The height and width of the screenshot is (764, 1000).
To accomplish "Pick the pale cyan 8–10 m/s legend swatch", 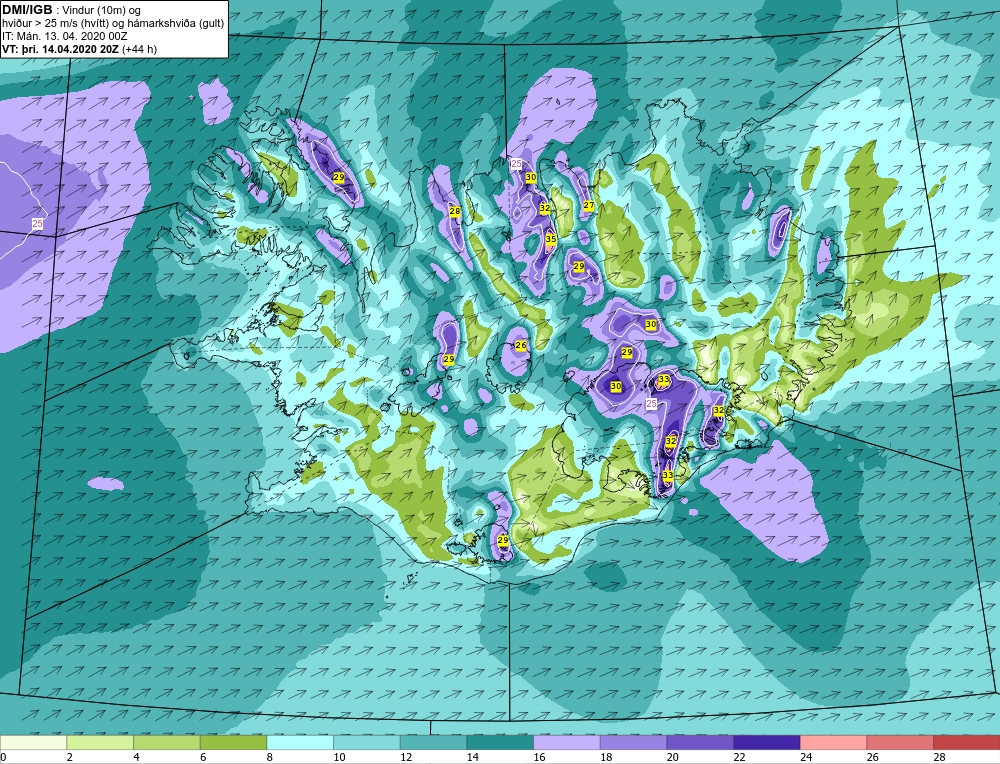I will pyautogui.click(x=300, y=743).
